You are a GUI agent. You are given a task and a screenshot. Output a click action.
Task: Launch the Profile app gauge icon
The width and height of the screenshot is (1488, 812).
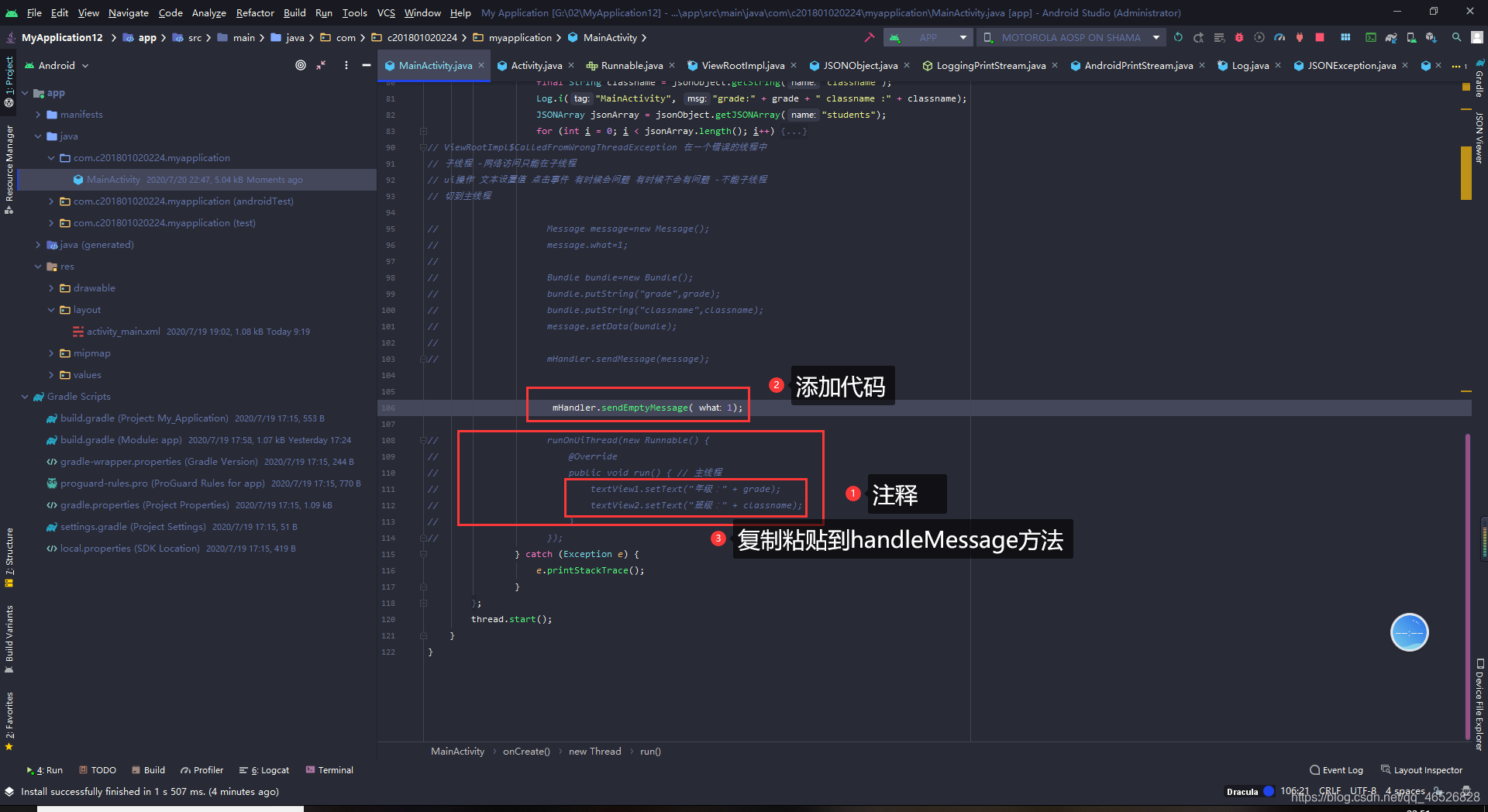(1280, 37)
